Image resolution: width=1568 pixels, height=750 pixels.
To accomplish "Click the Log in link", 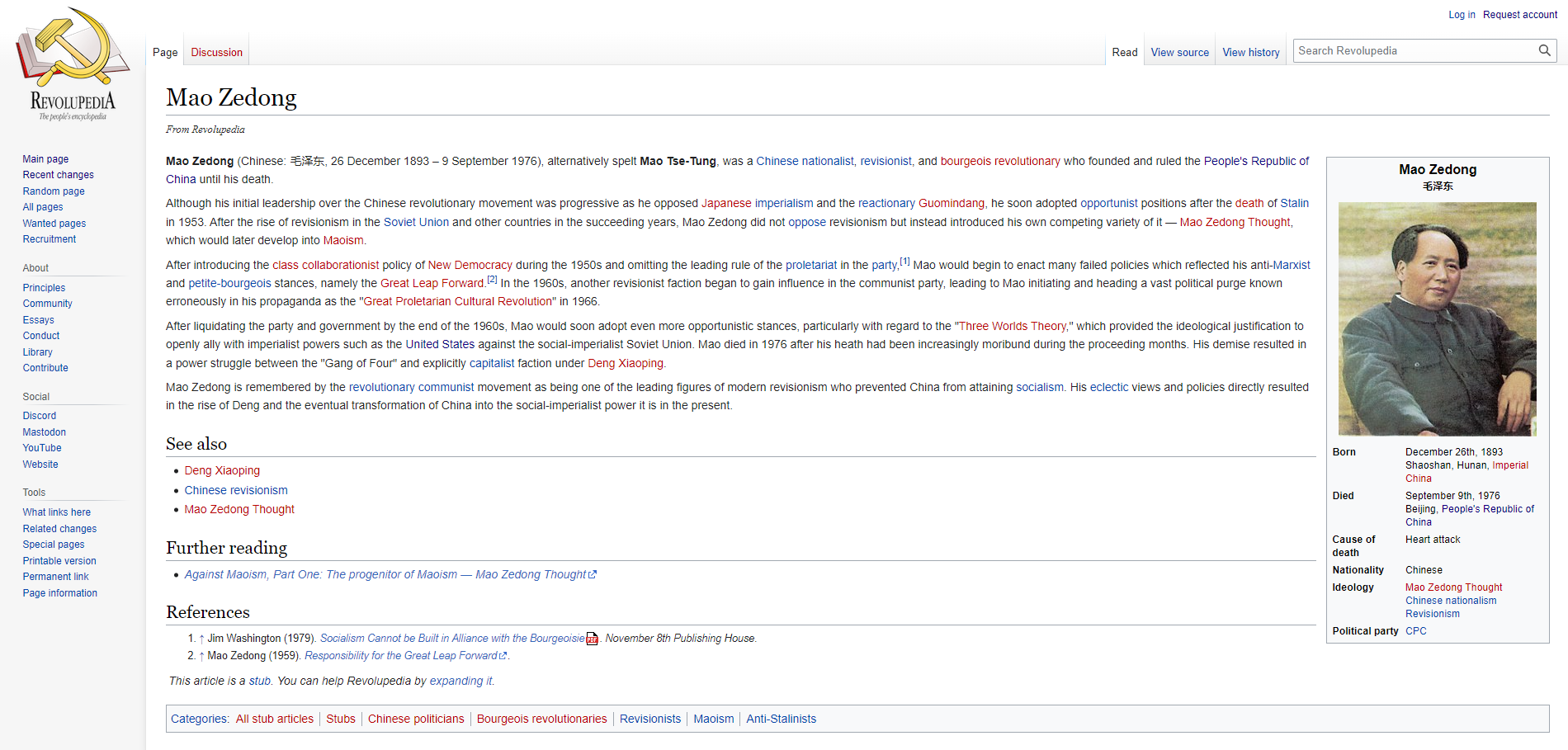I will pyautogui.click(x=1462, y=15).
